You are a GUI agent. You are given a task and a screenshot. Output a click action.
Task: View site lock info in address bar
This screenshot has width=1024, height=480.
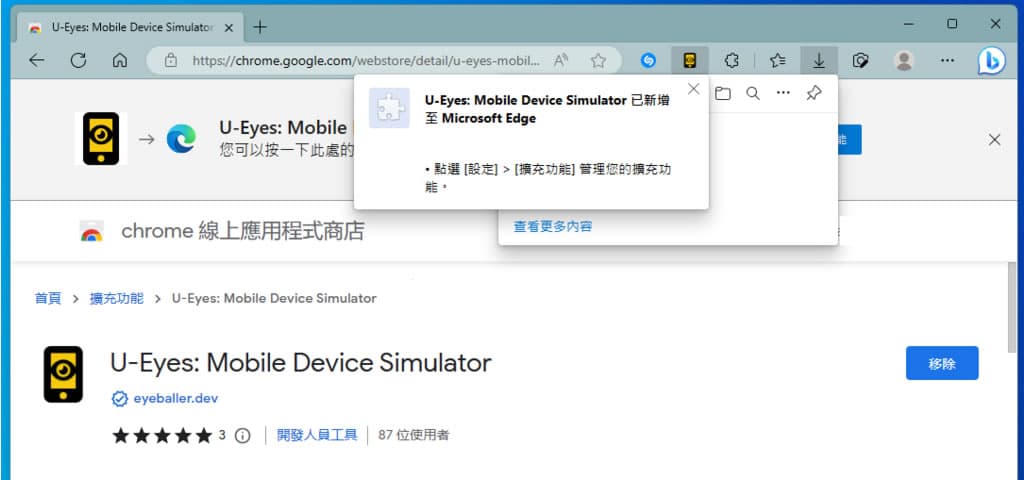tap(171, 61)
